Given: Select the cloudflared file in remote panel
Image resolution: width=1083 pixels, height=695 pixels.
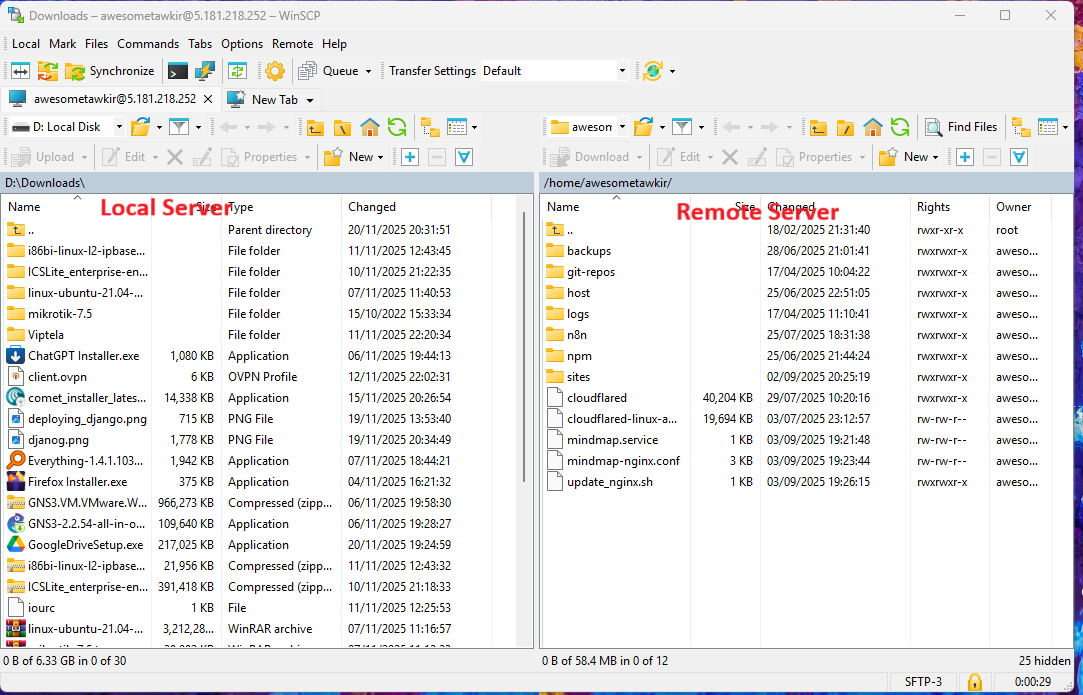Looking at the screenshot, I should tap(597, 398).
